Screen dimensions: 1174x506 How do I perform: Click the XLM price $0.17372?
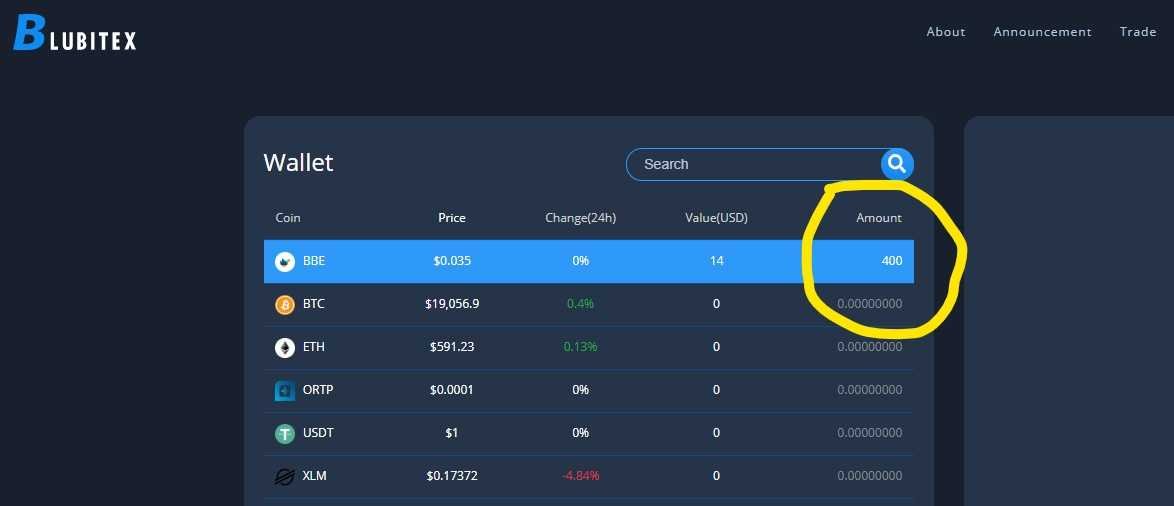tap(451, 475)
